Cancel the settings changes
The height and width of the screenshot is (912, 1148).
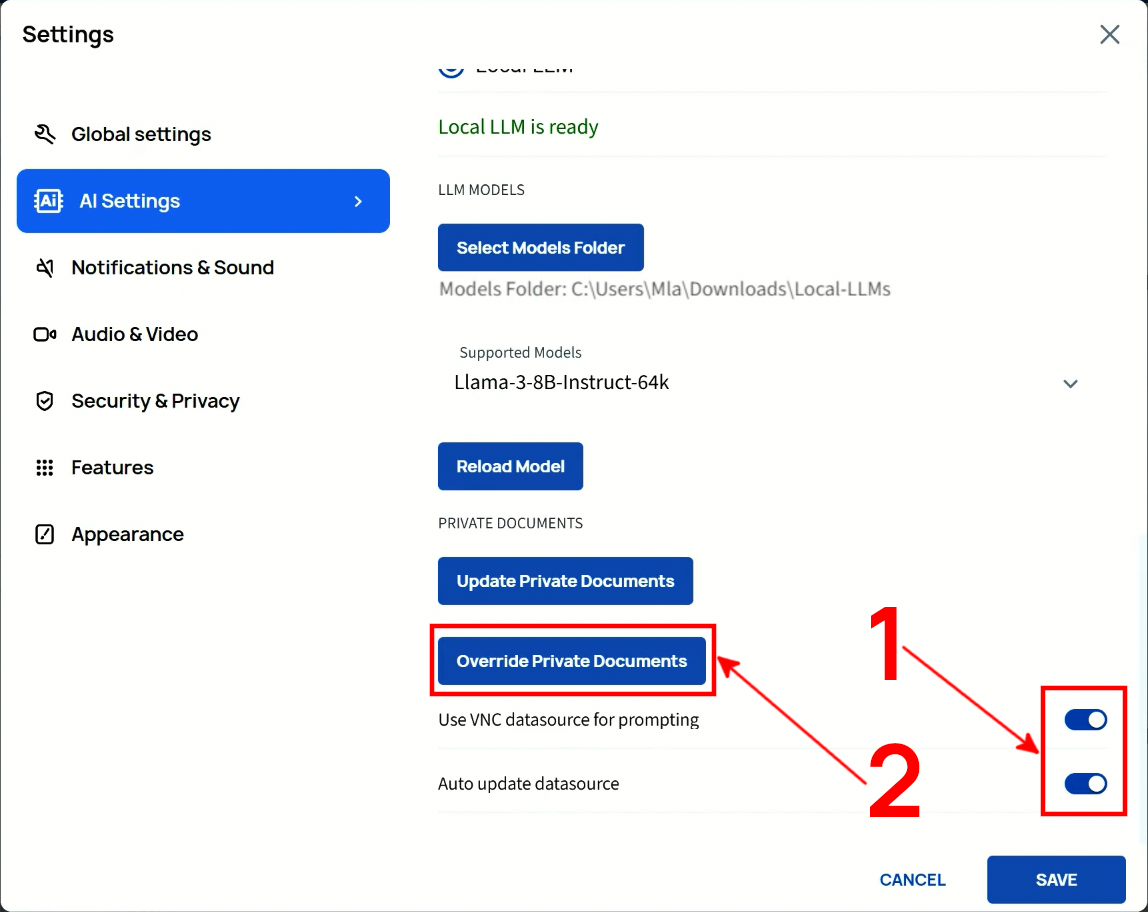pyautogui.click(x=912, y=880)
